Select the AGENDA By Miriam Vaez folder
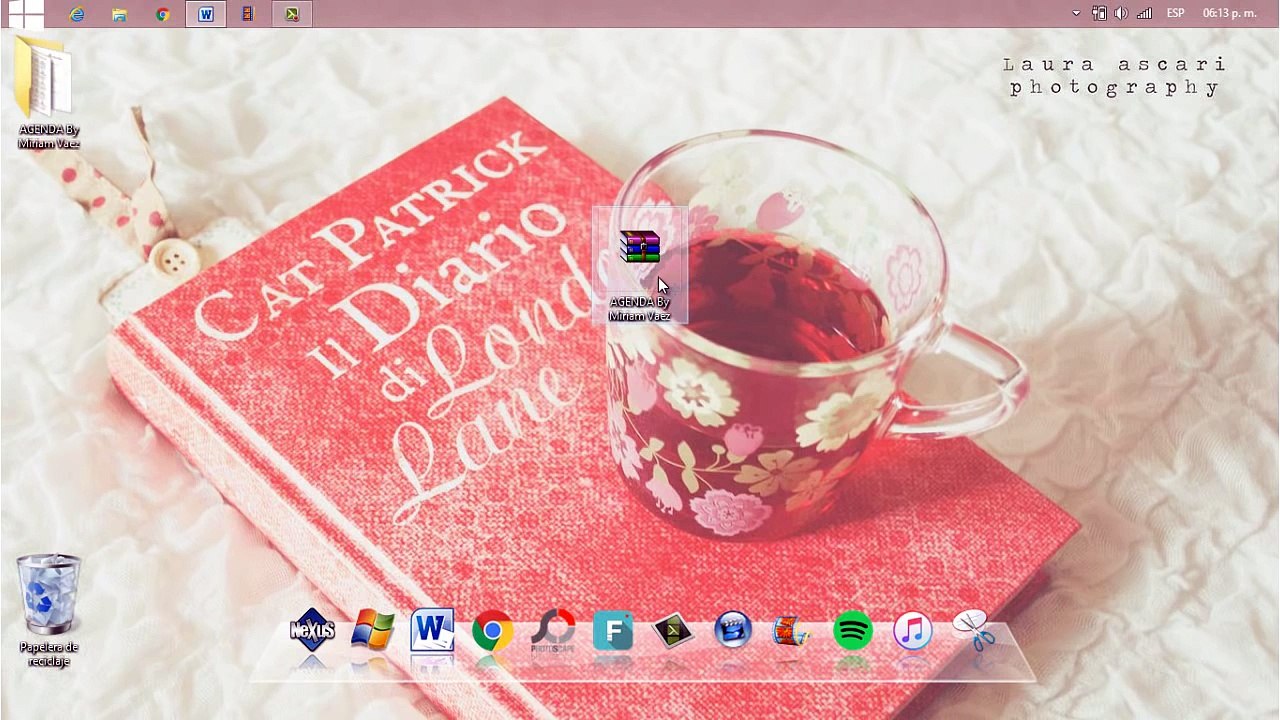Image resolution: width=1280 pixels, height=720 pixels. point(48,93)
